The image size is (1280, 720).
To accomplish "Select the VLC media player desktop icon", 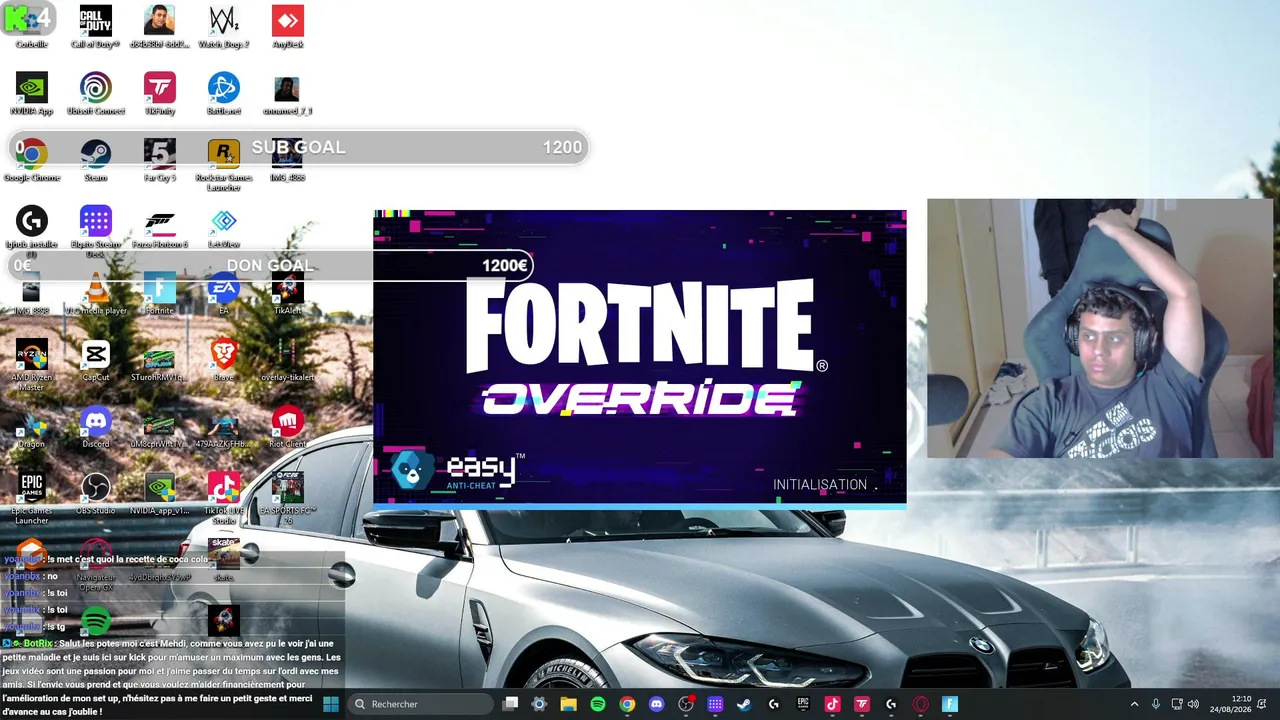I will tap(95, 294).
